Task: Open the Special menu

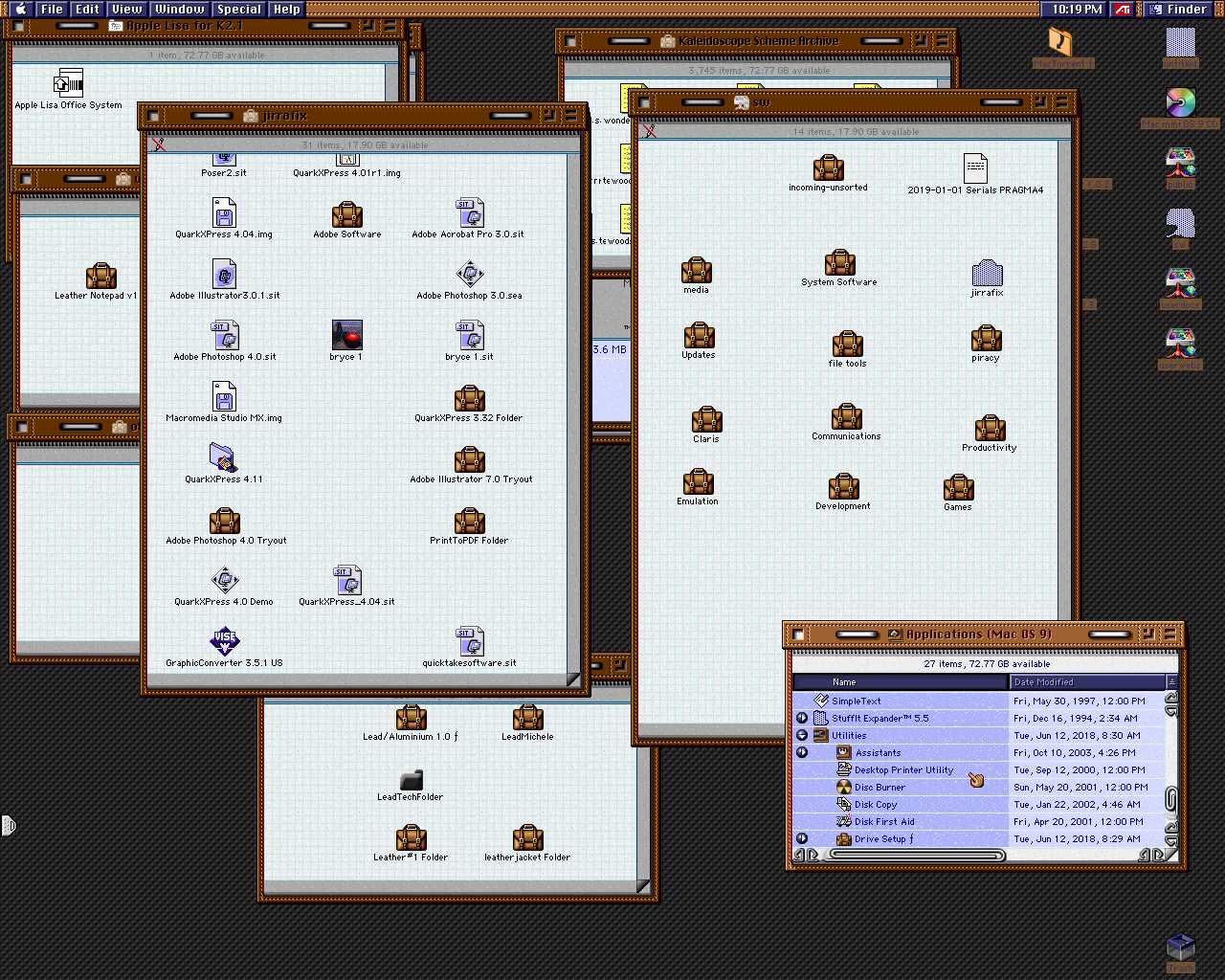Action: click(238, 9)
